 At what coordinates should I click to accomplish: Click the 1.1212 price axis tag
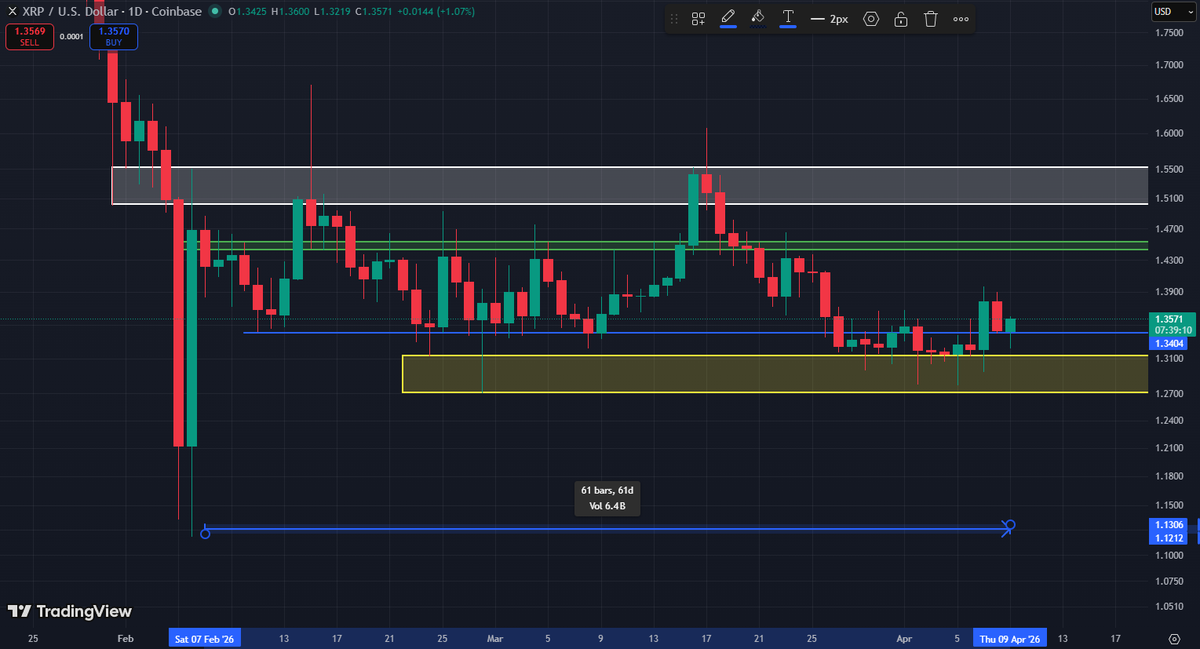click(1168, 537)
